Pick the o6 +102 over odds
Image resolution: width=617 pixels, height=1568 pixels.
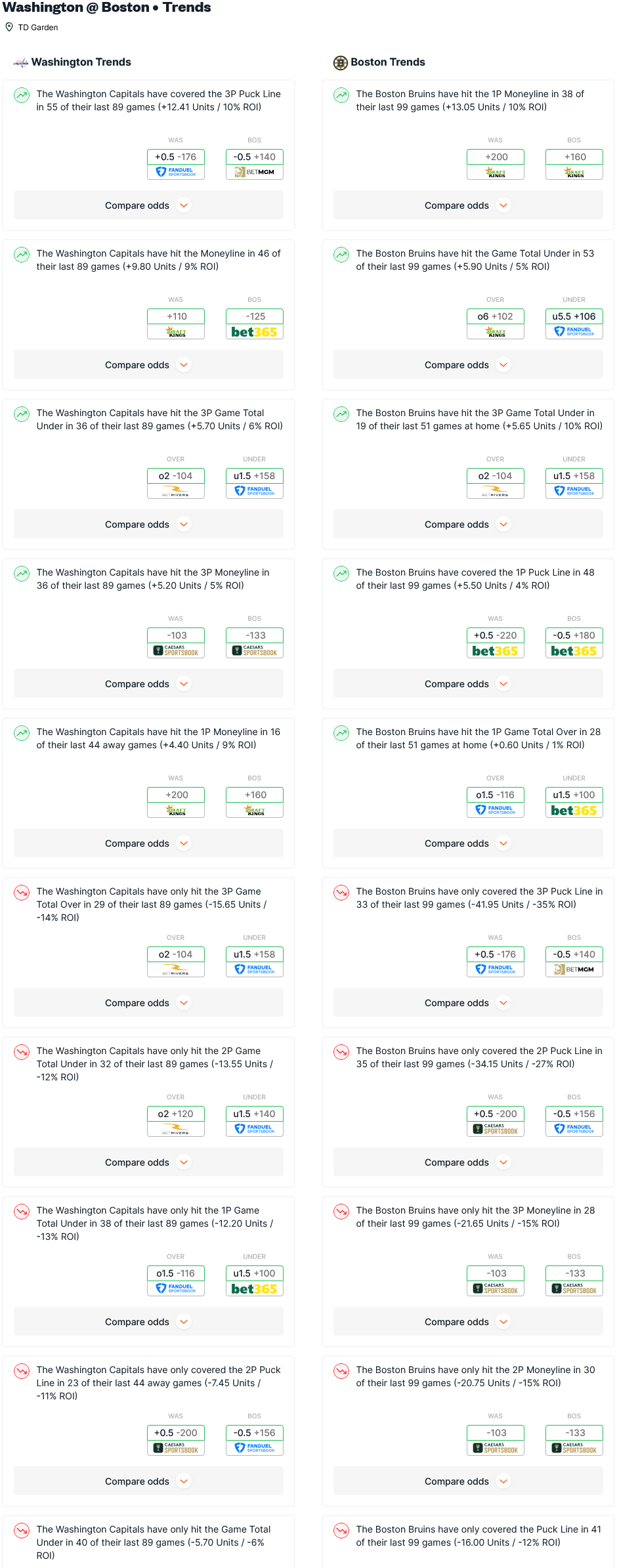pyautogui.click(x=495, y=316)
